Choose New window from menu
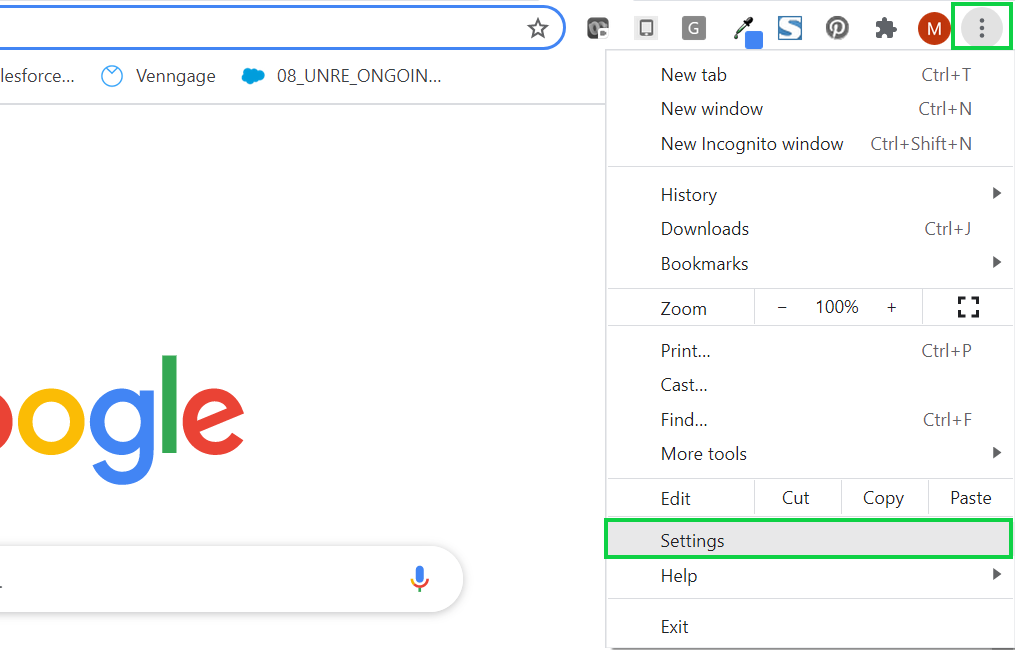Screen dimensions: 1015x650 tap(809, 109)
